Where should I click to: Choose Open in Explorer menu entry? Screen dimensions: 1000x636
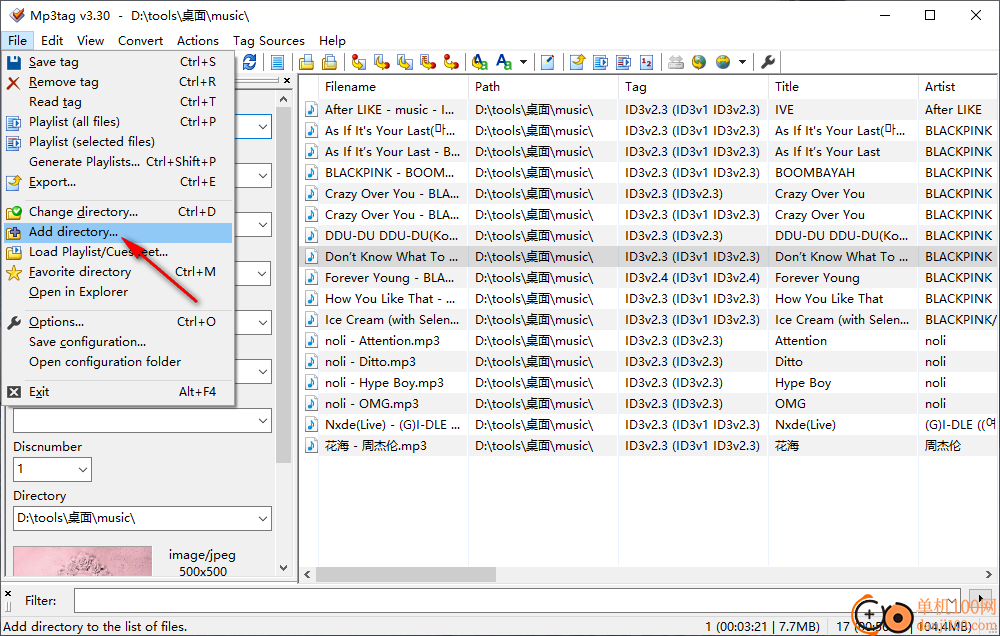click(x=119, y=292)
